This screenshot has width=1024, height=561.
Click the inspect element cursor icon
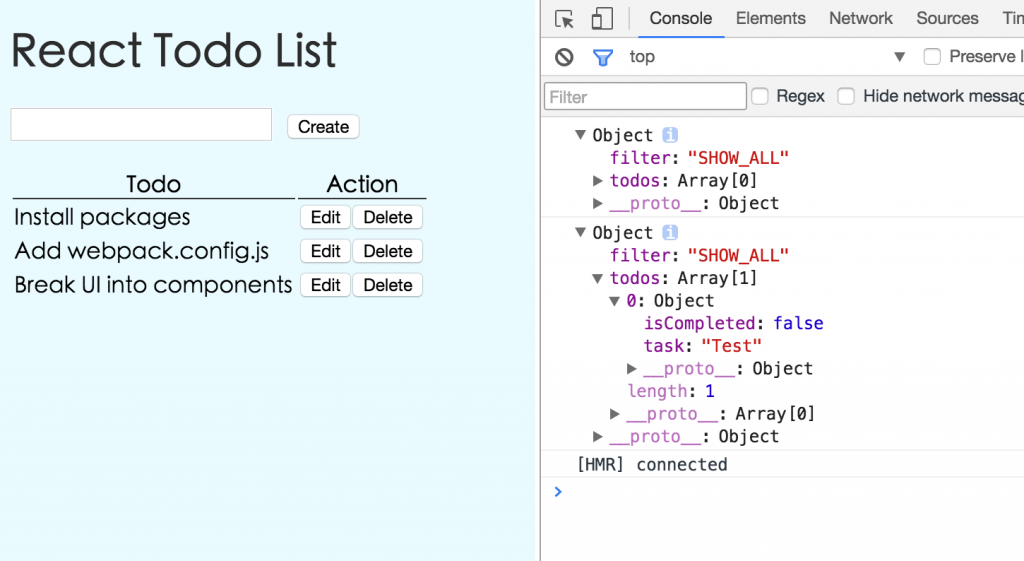pyautogui.click(x=565, y=19)
